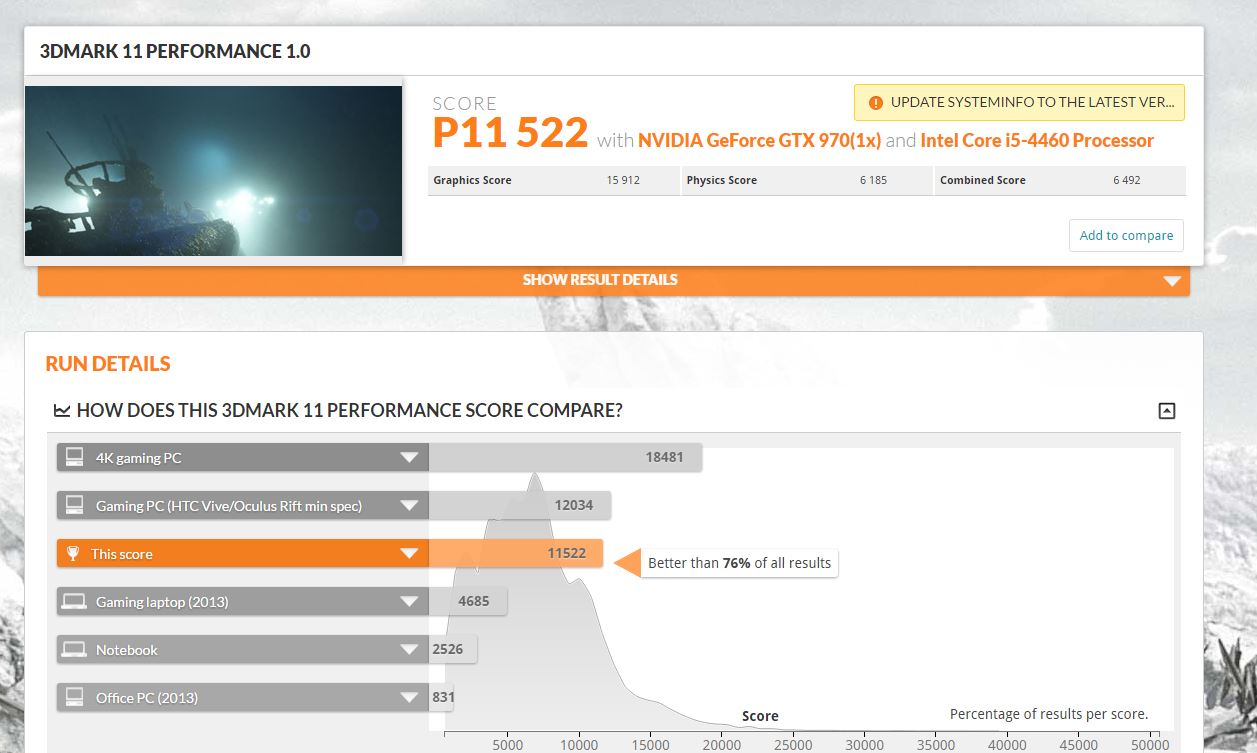This screenshot has height=753, width=1257.
Task: Click the white arrow on Show Result Details bar
Action: tap(1173, 281)
